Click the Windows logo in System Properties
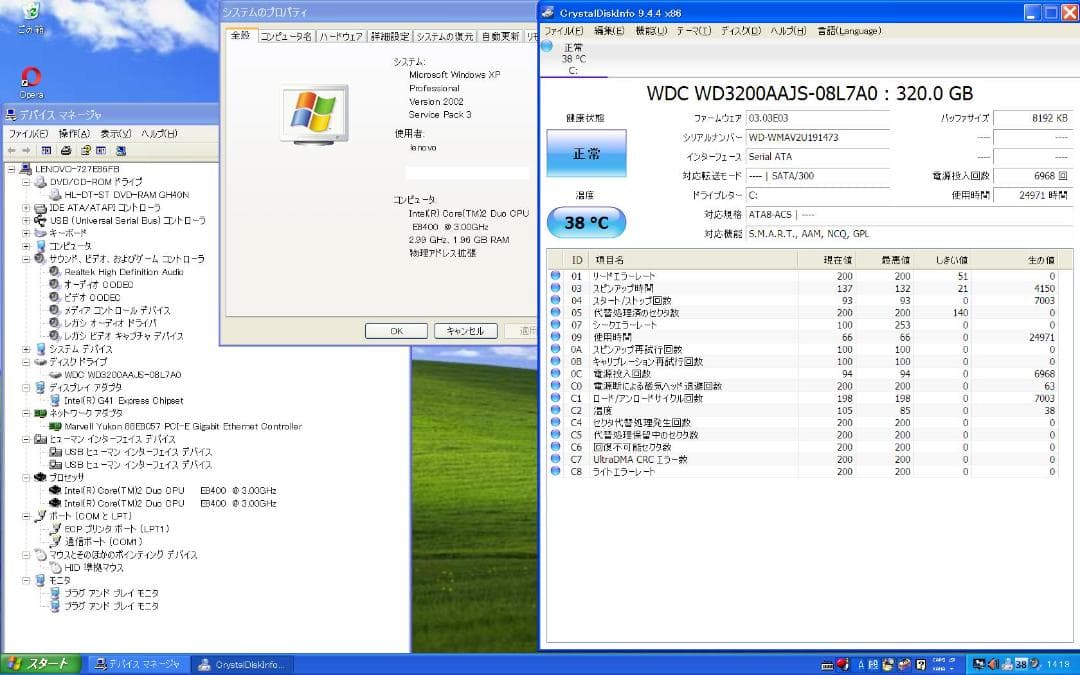 click(316, 110)
